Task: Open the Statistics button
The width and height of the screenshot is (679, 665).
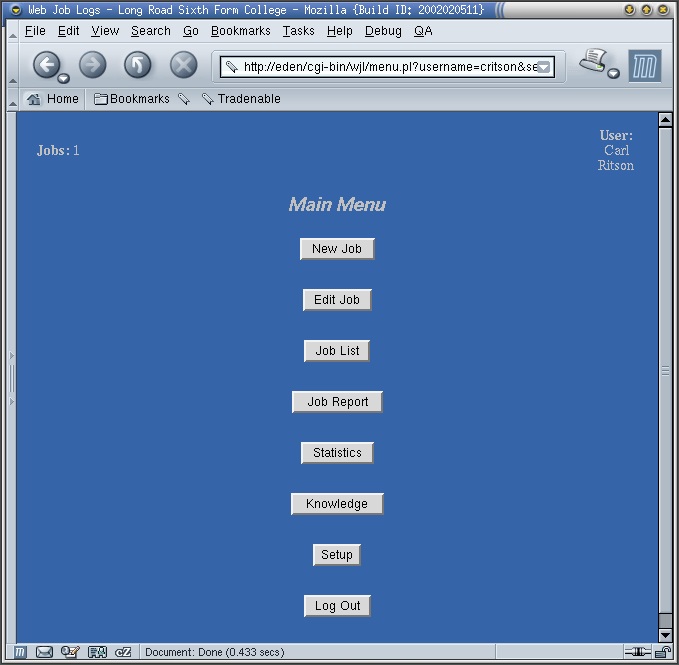Action: tap(337, 453)
